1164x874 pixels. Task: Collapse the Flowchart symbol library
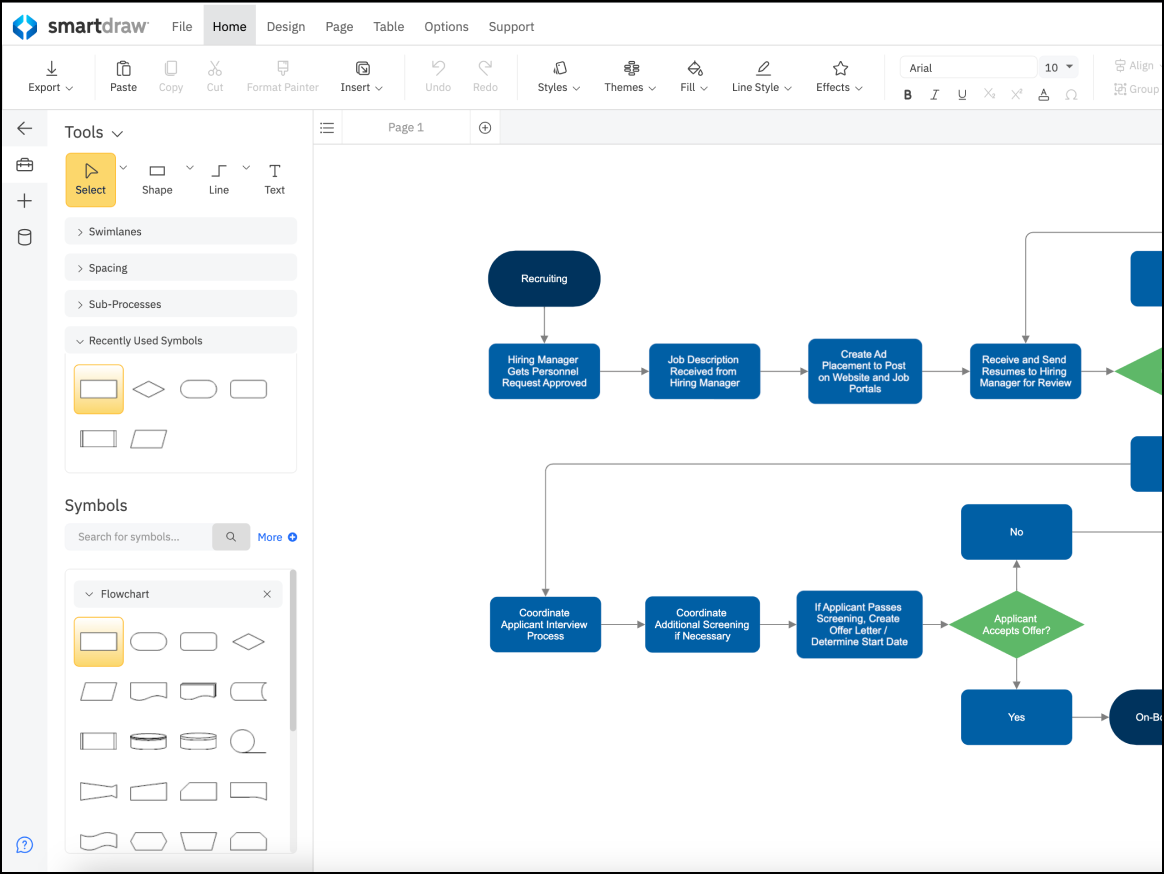point(89,594)
